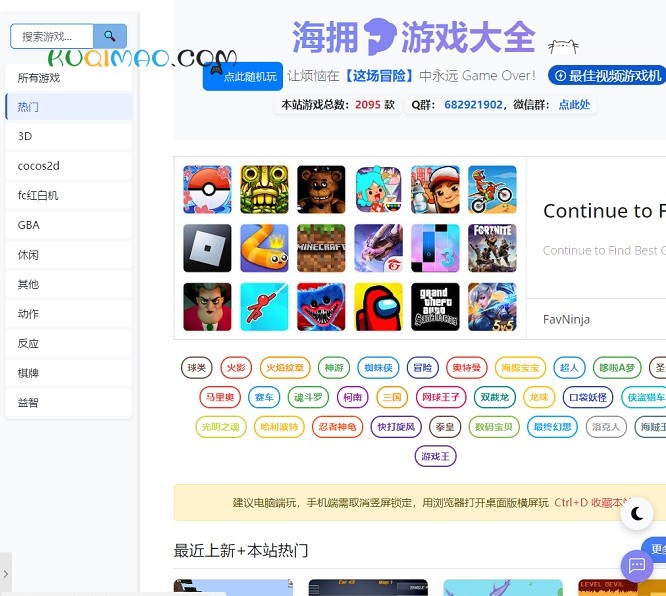This screenshot has height=596, width=666.
Task: Click the 火影 tag
Action: pos(236,367)
